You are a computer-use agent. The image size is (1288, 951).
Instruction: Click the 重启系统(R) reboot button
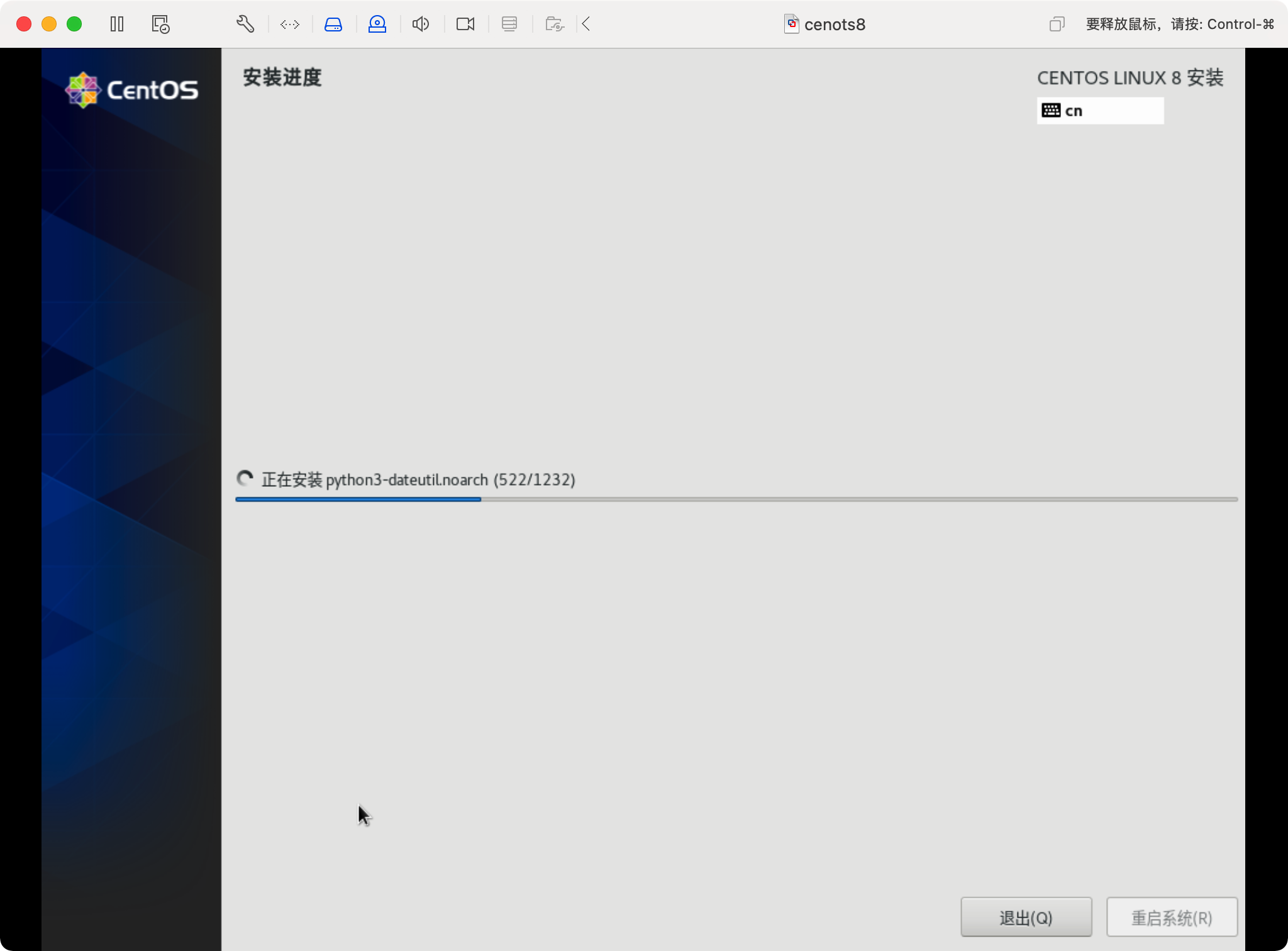coord(1172,918)
